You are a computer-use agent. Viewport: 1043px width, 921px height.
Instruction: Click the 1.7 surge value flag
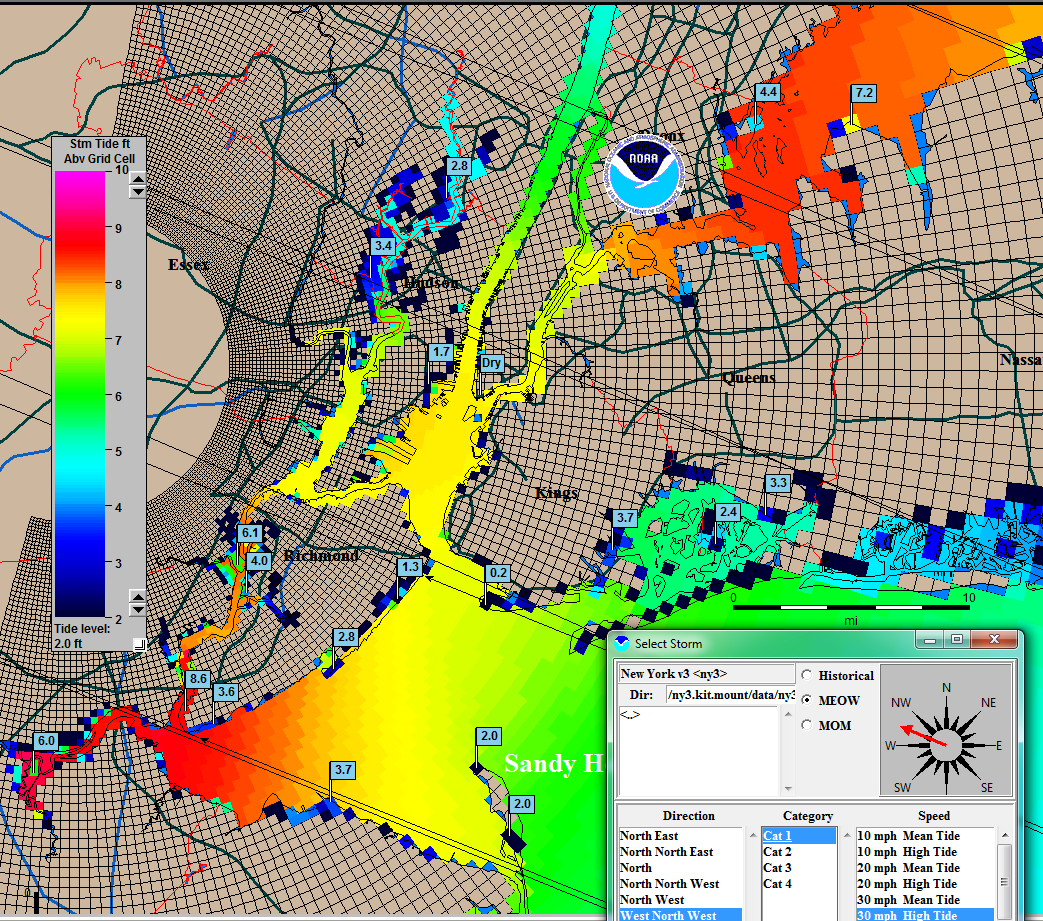pyautogui.click(x=440, y=352)
